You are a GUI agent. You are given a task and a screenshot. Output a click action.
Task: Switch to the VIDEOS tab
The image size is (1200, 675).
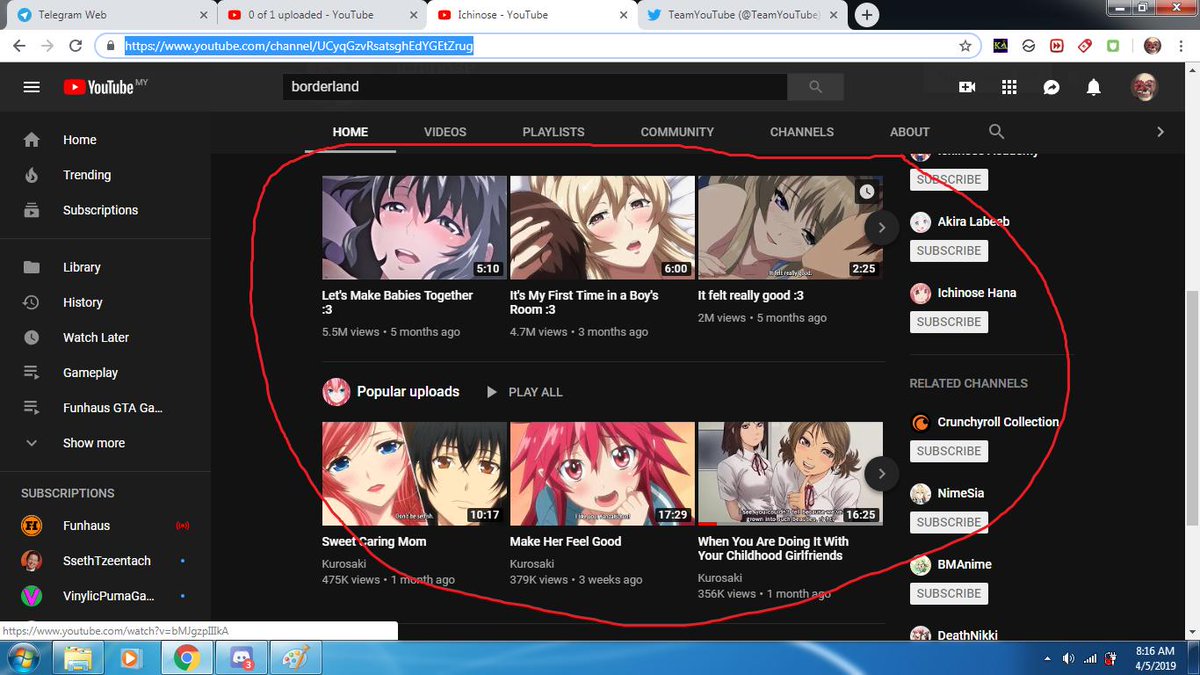tap(445, 132)
